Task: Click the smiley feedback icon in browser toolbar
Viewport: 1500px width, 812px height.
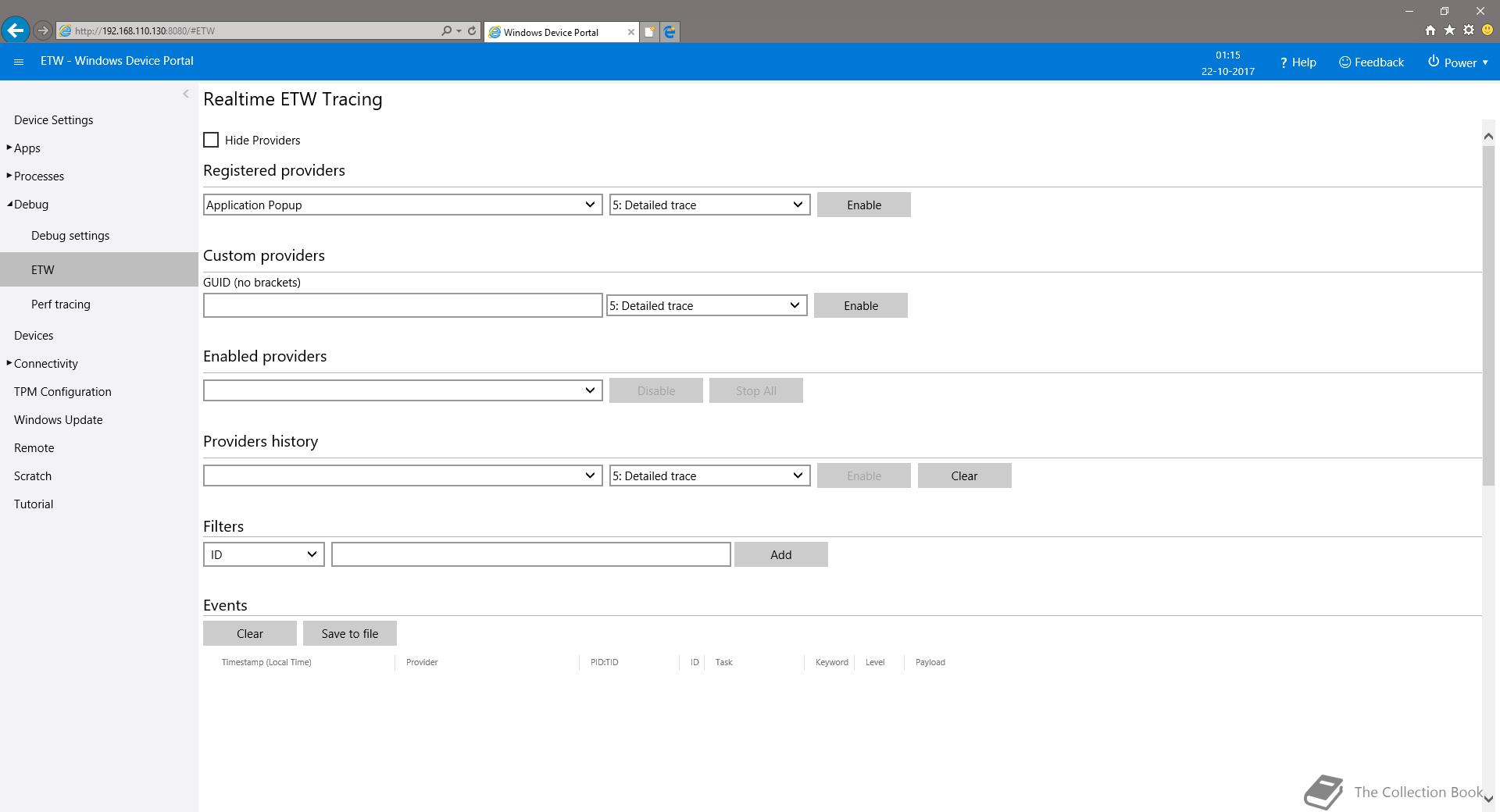Action: pos(1487,30)
